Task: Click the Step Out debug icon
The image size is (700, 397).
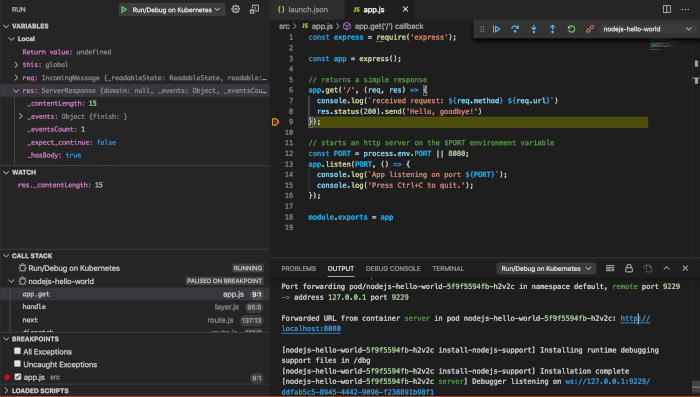Action: [553, 29]
